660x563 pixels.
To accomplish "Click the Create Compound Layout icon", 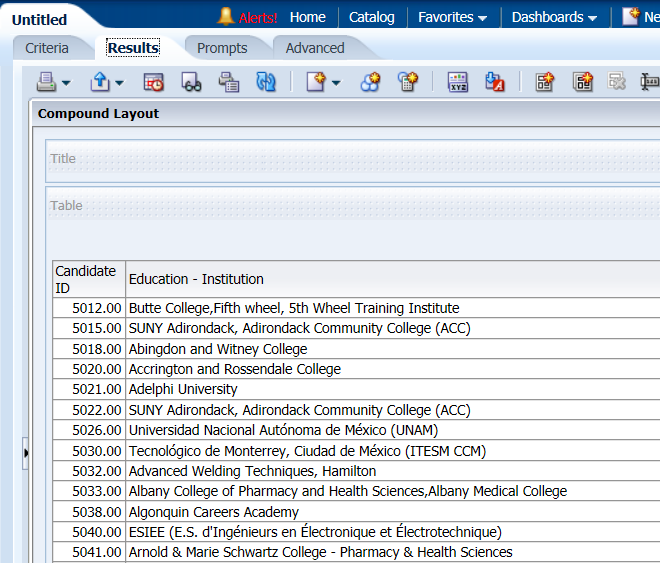I will [x=544, y=82].
